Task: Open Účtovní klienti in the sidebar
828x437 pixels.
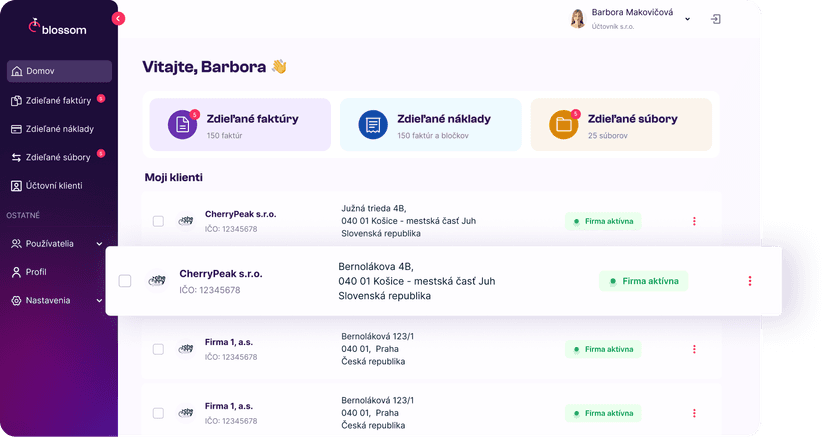Action: tap(59, 185)
